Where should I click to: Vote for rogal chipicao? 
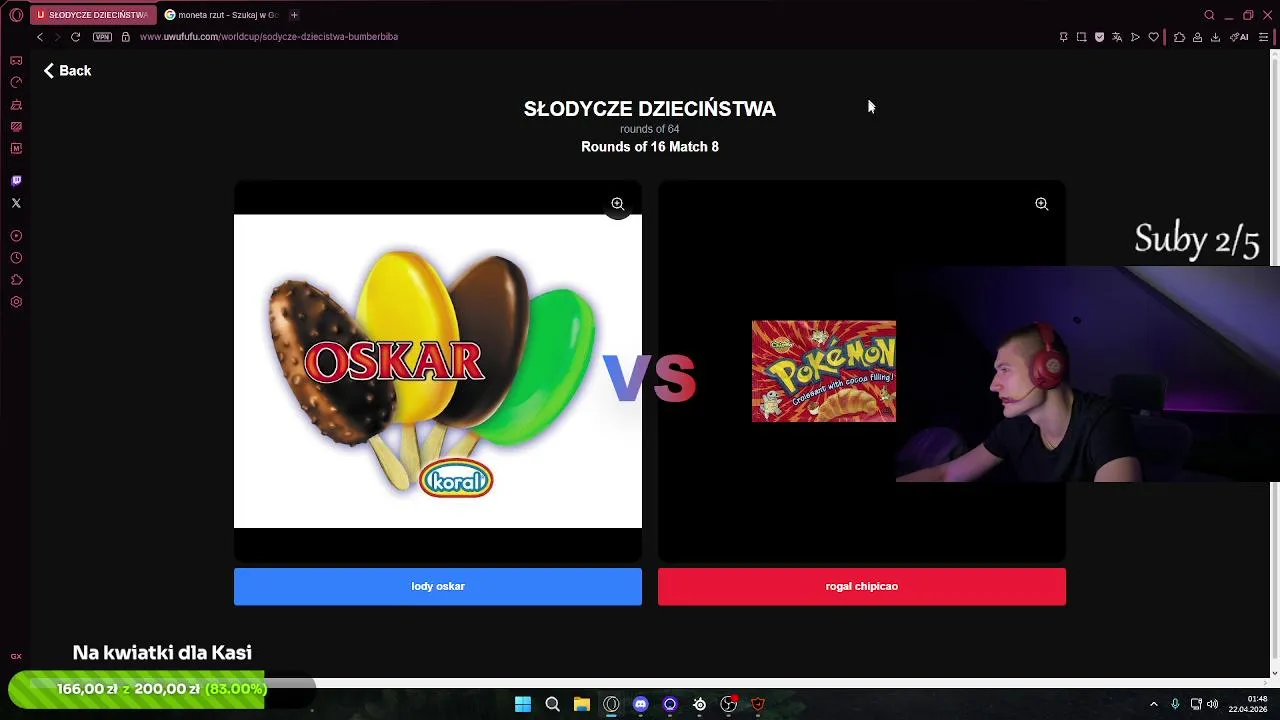point(862,586)
